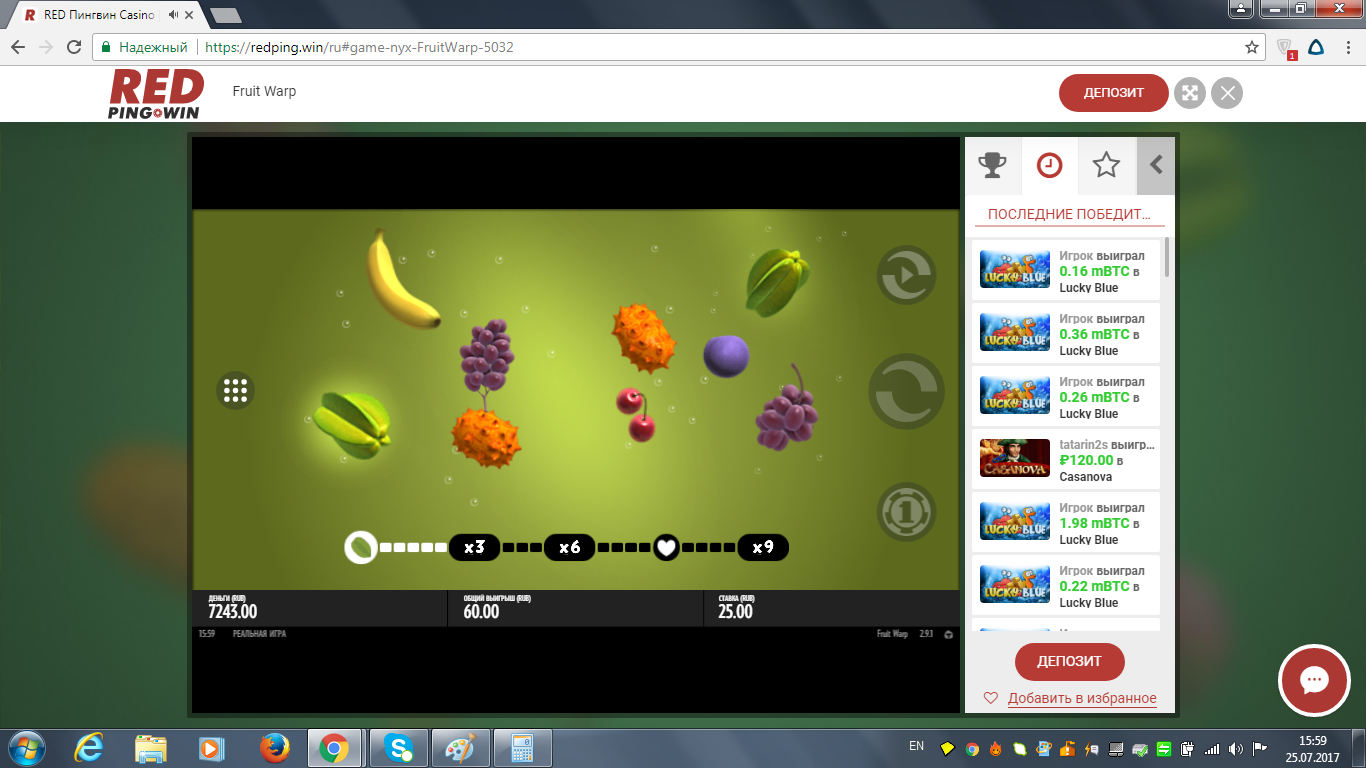Open the system volume tray icon
Viewport: 1366px width, 768px height.
[x=1237, y=748]
